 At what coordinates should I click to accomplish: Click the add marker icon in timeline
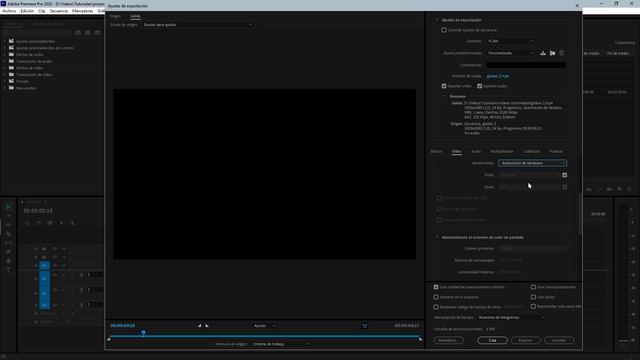click(61, 223)
